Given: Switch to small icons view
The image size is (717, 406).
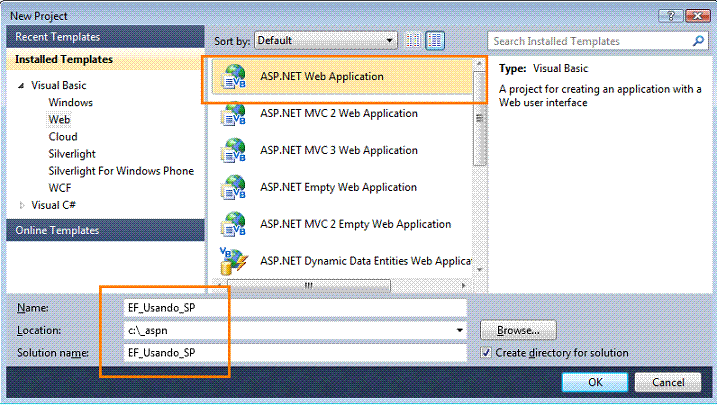Looking at the screenshot, I should pos(413,41).
